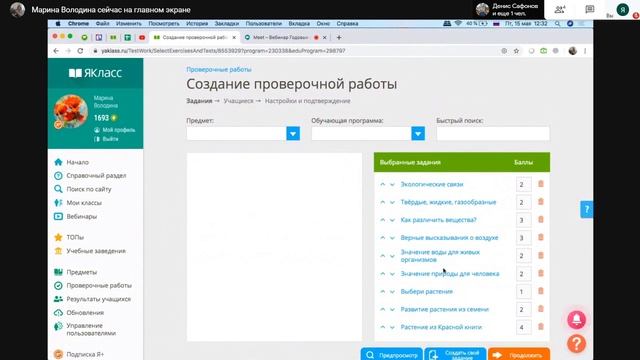640x360 pixels.
Task: Remove Растение из Красной книги task
Action: (541, 327)
